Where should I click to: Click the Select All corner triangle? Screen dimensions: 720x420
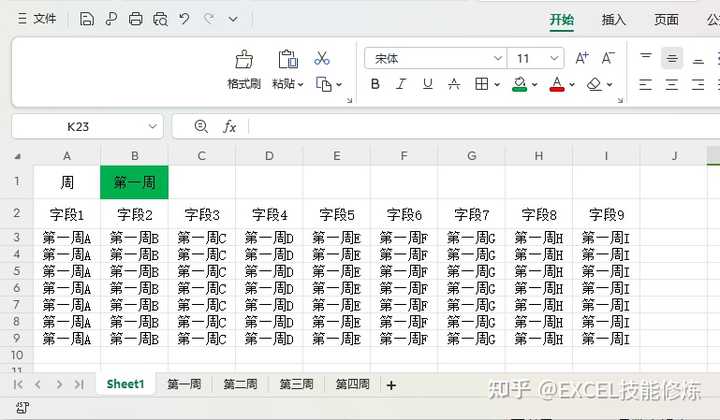point(17,157)
